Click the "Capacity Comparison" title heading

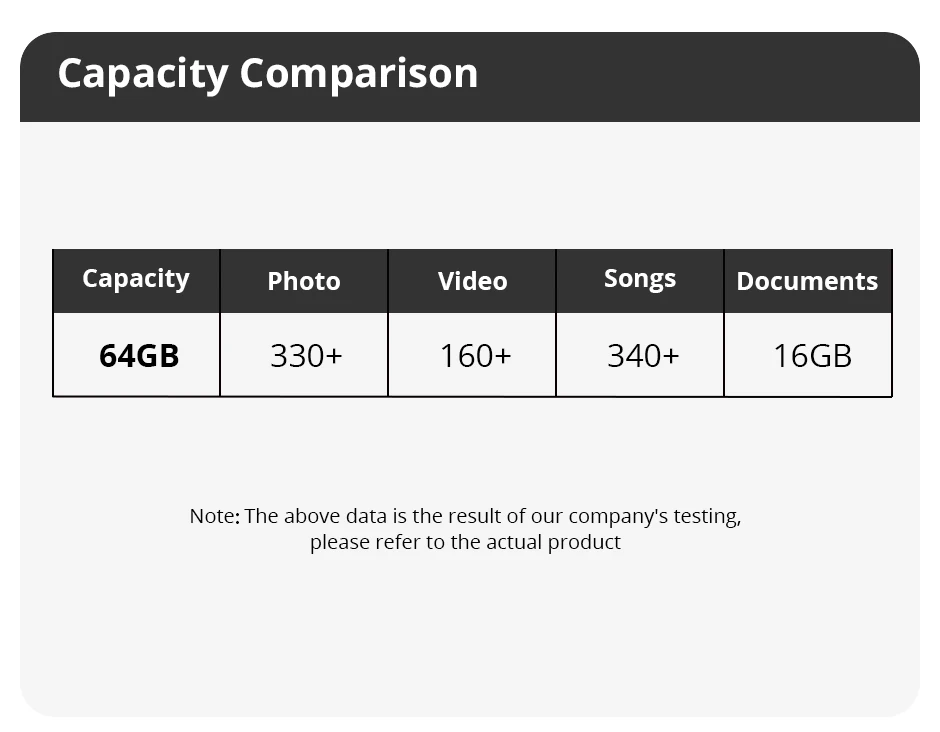pos(267,74)
